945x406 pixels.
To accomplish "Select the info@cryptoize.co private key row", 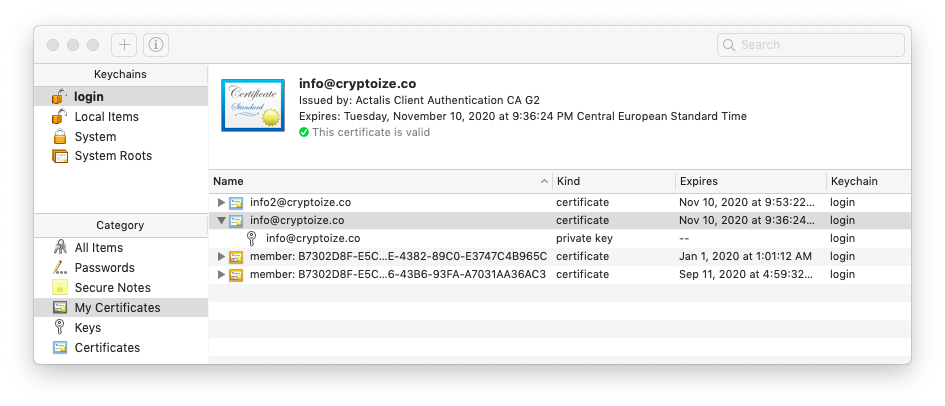I will [559, 239].
